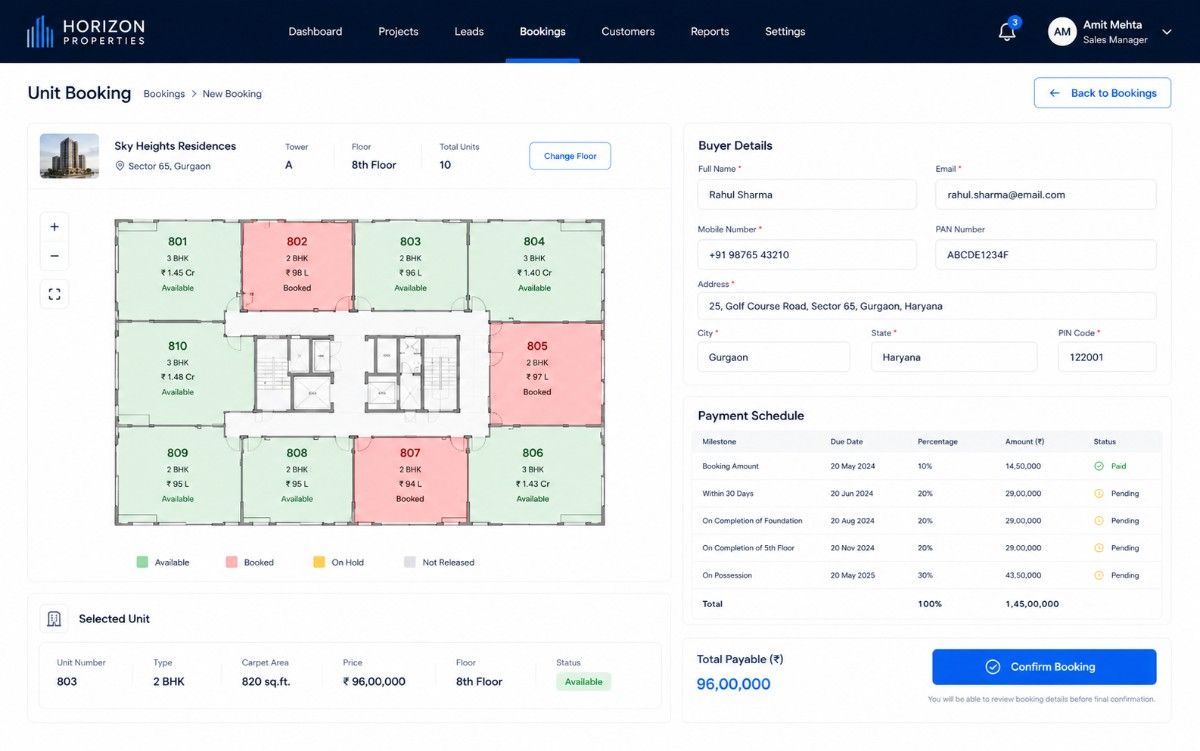Click the Milestone column header
This screenshot has height=751, width=1200.
pyautogui.click(x=719, y=441)
